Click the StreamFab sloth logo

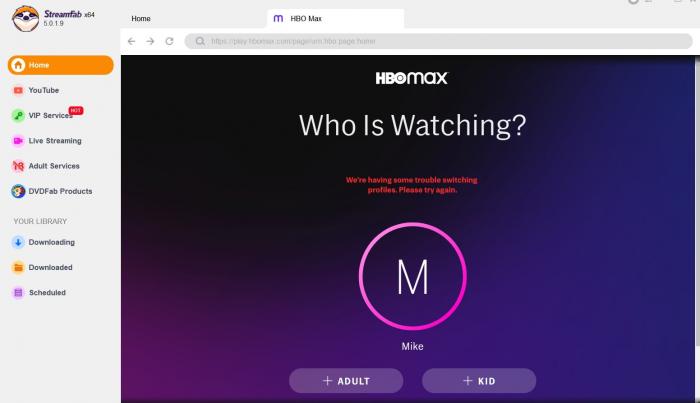point(25,18)
